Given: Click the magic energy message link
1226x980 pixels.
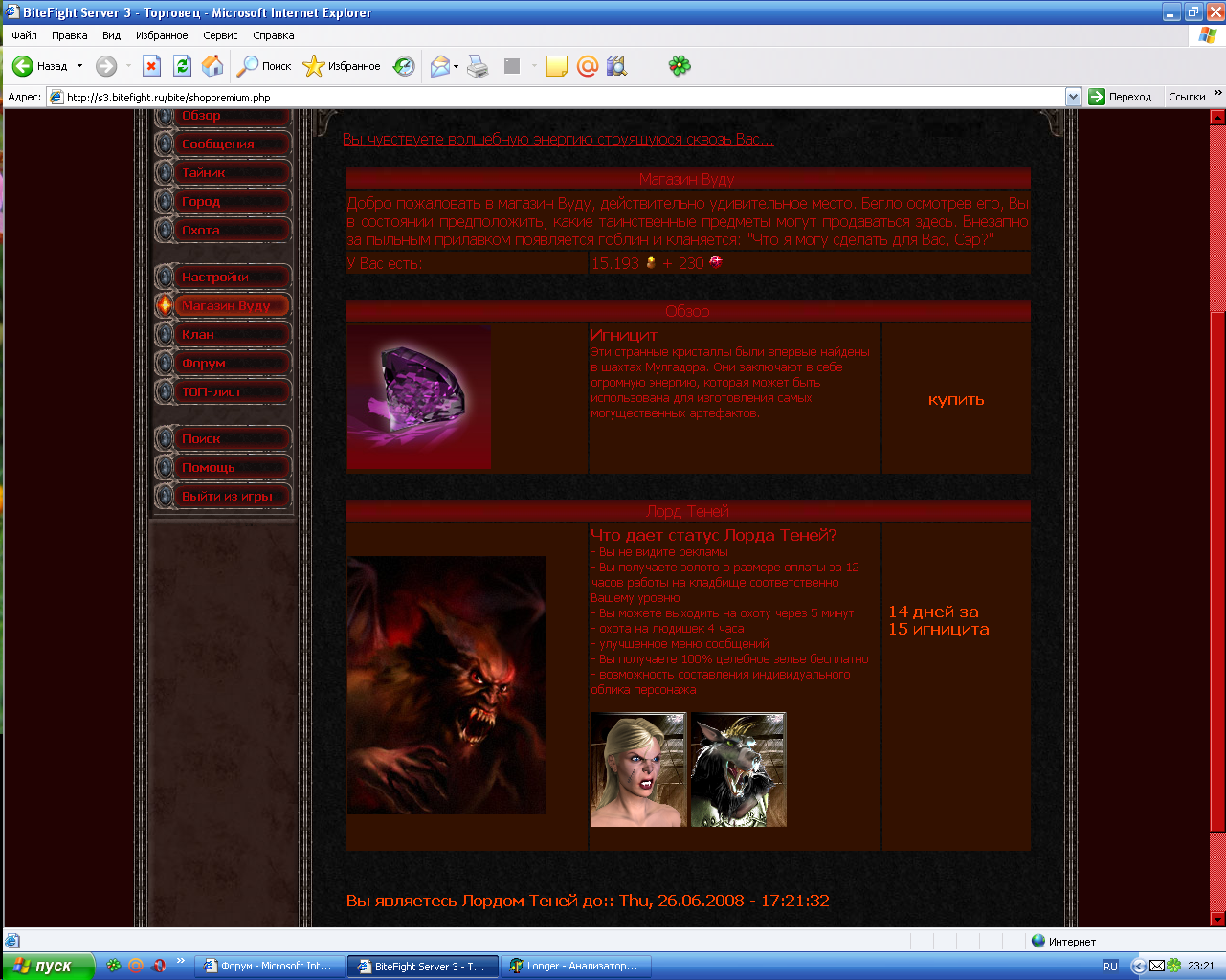Looking at the screenshot, I should pos(558,140).
